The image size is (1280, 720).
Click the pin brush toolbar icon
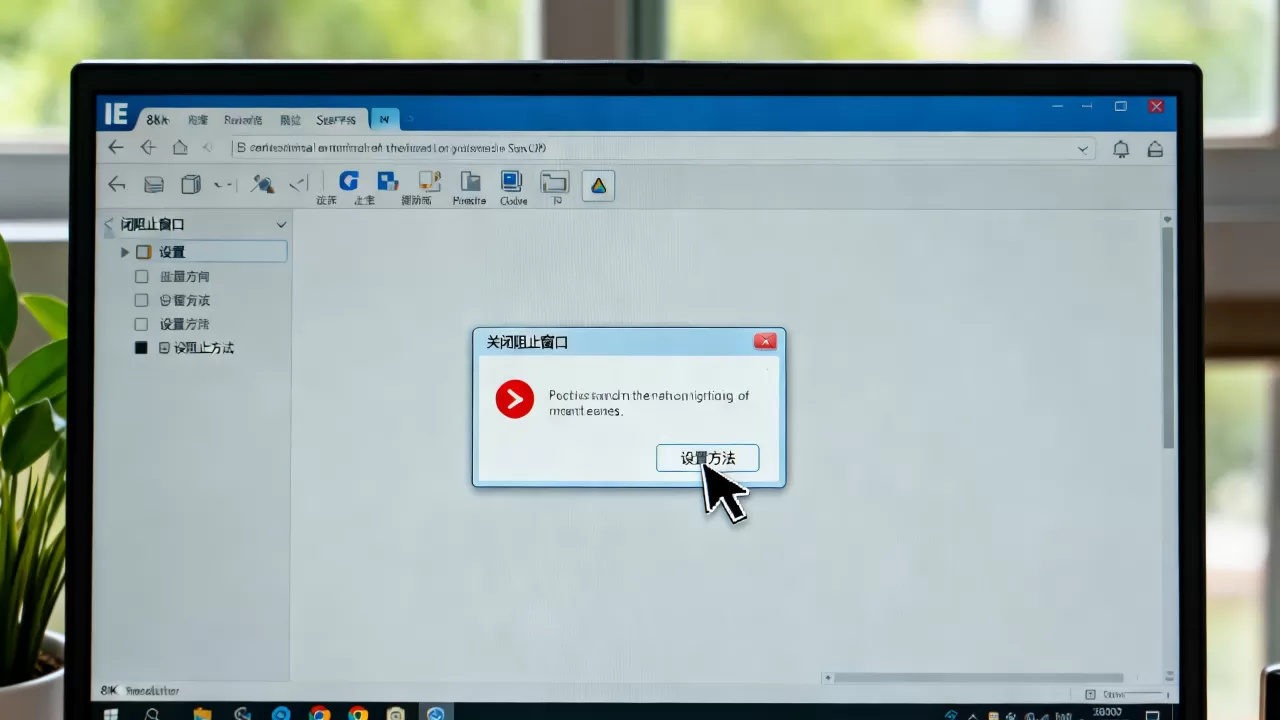[x=263, y=184]
